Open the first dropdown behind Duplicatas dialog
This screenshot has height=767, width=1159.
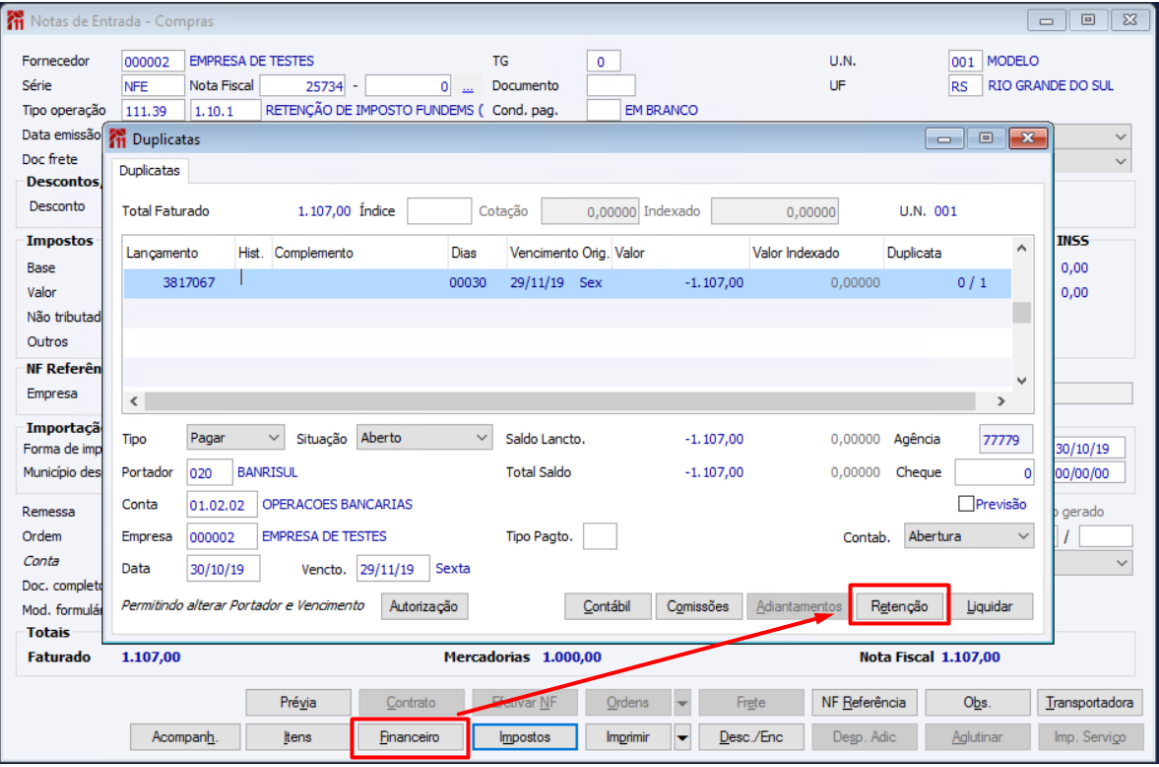[x=1121, y=137]
